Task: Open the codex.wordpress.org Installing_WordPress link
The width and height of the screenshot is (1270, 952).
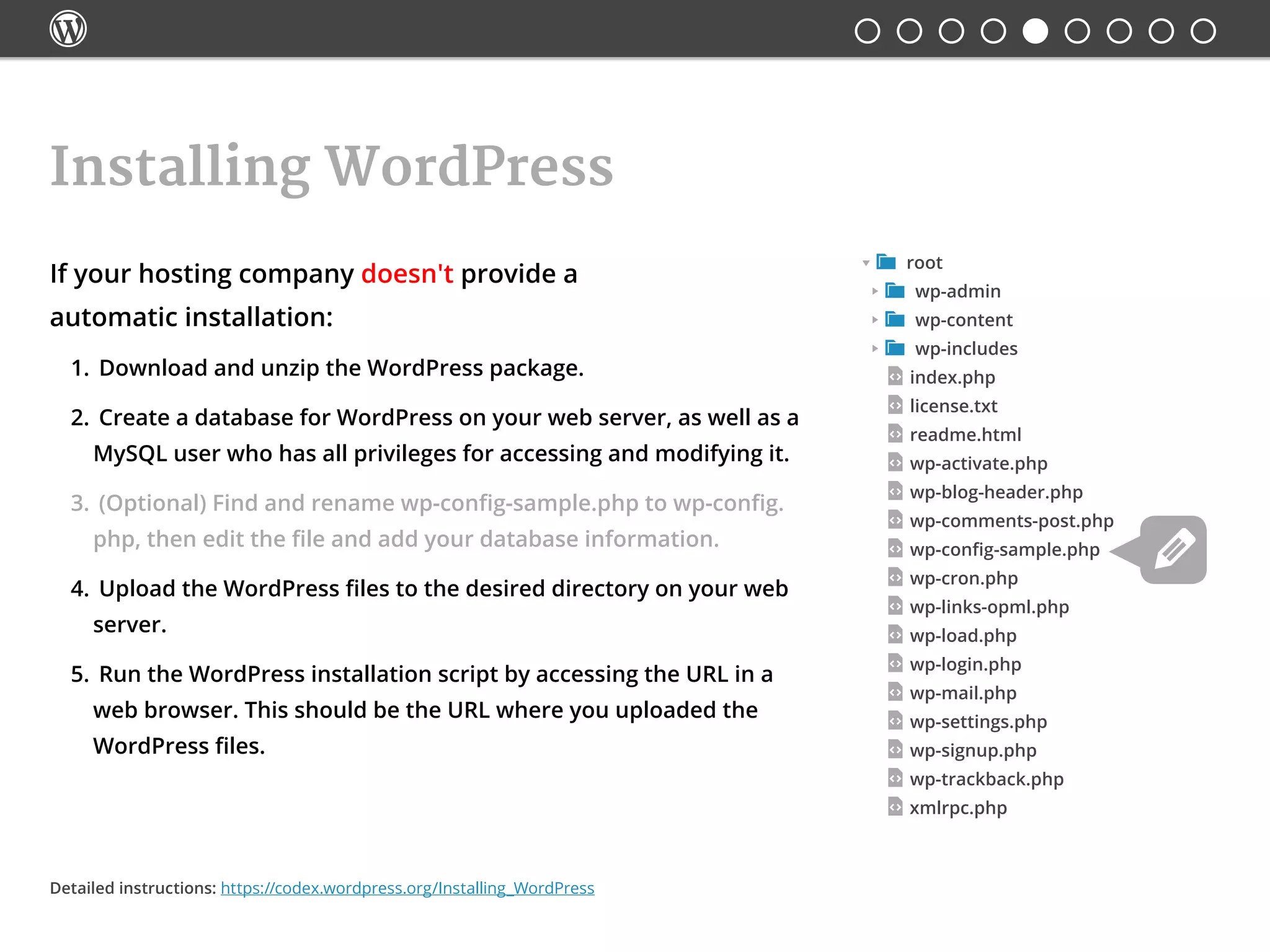Action: 407,888
